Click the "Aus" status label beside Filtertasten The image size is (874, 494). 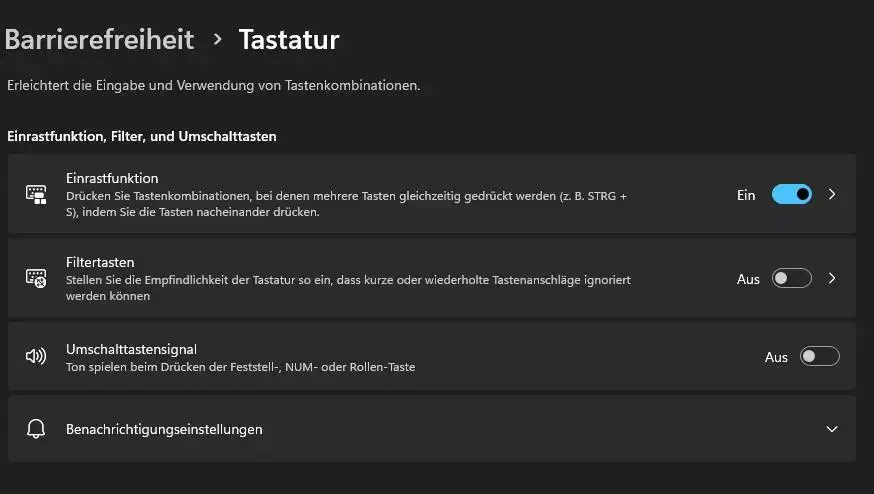748,279
